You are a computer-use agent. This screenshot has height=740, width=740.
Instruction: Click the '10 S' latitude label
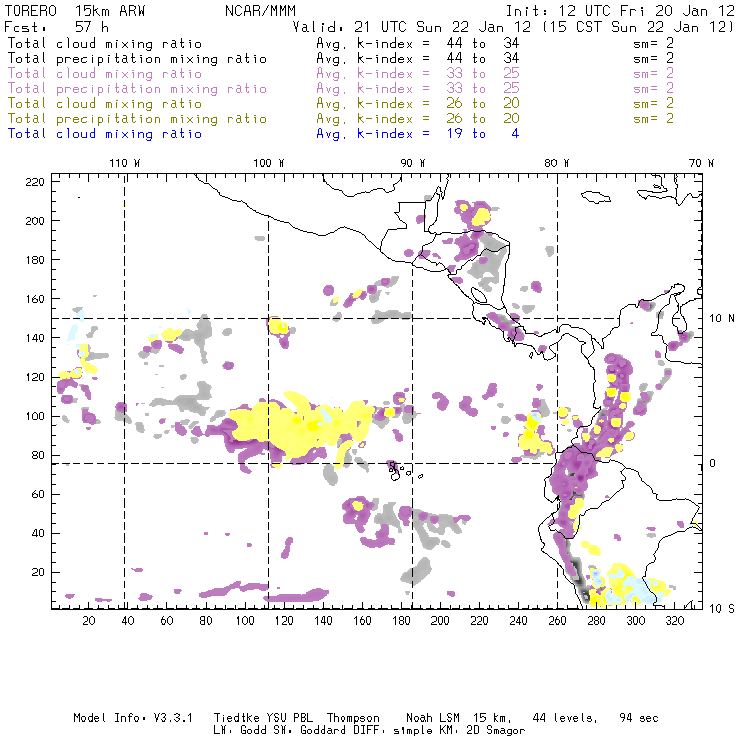point(722,609)
